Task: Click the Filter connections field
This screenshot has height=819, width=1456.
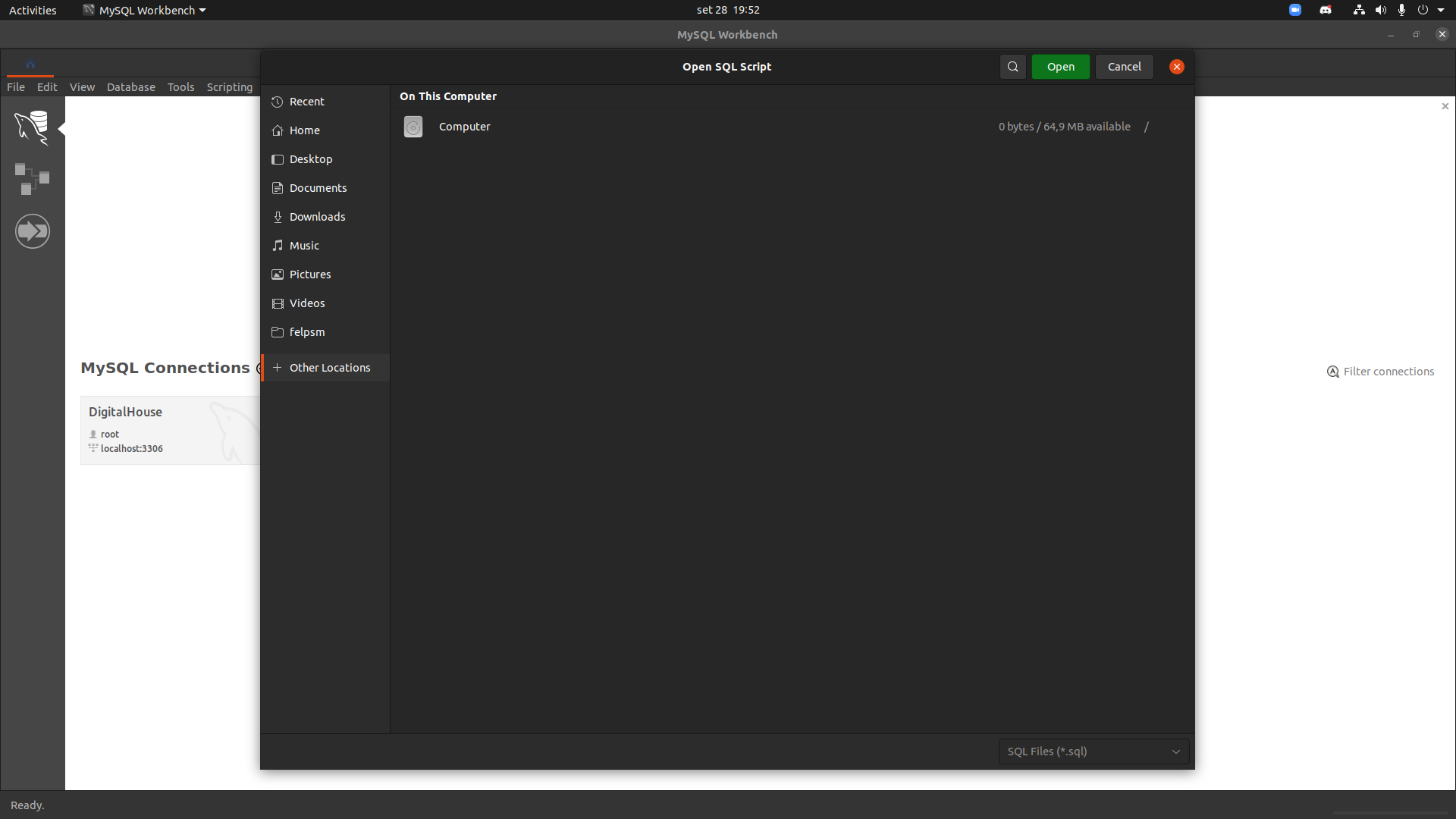Action: tap(1389, 372)
